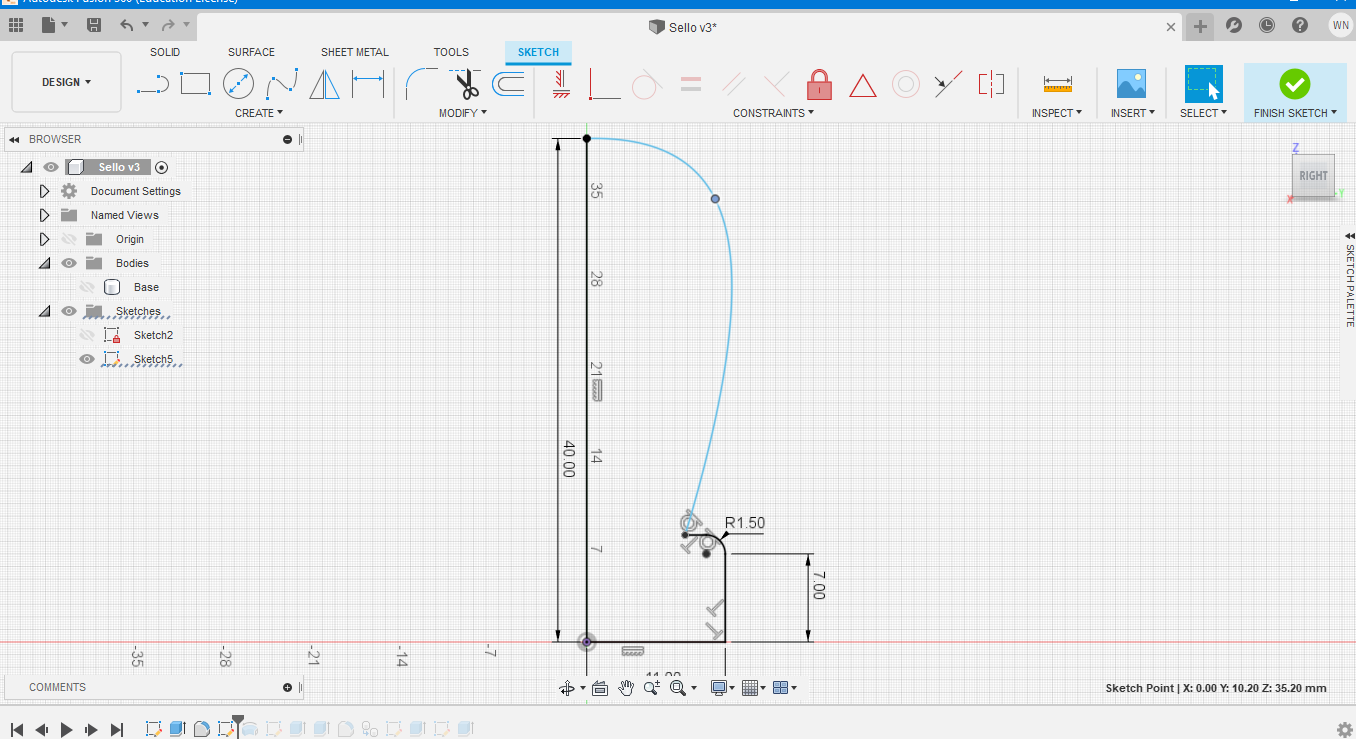The width and height of the screenshot is (1356, 739).
Task: Select the 2-Point Rectangle tool
Action: (x=195, y=85)
